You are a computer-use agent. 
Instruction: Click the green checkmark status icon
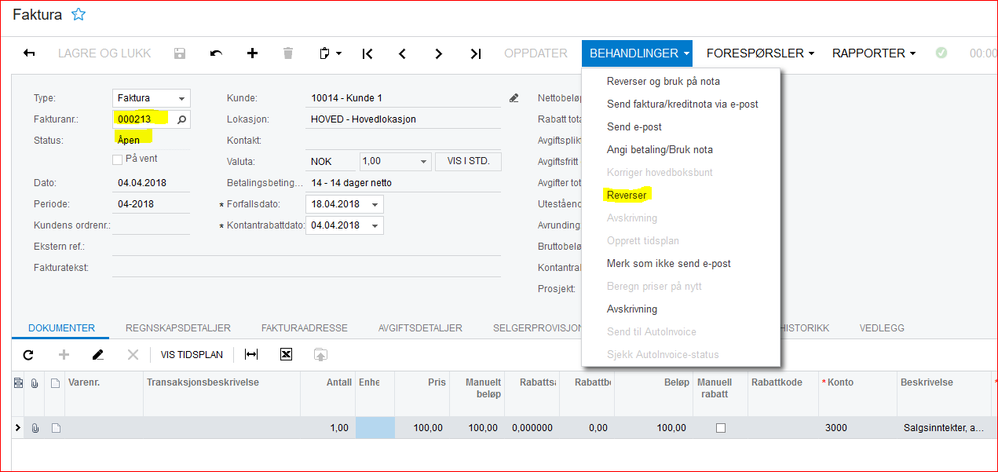(x=941, y=53)
